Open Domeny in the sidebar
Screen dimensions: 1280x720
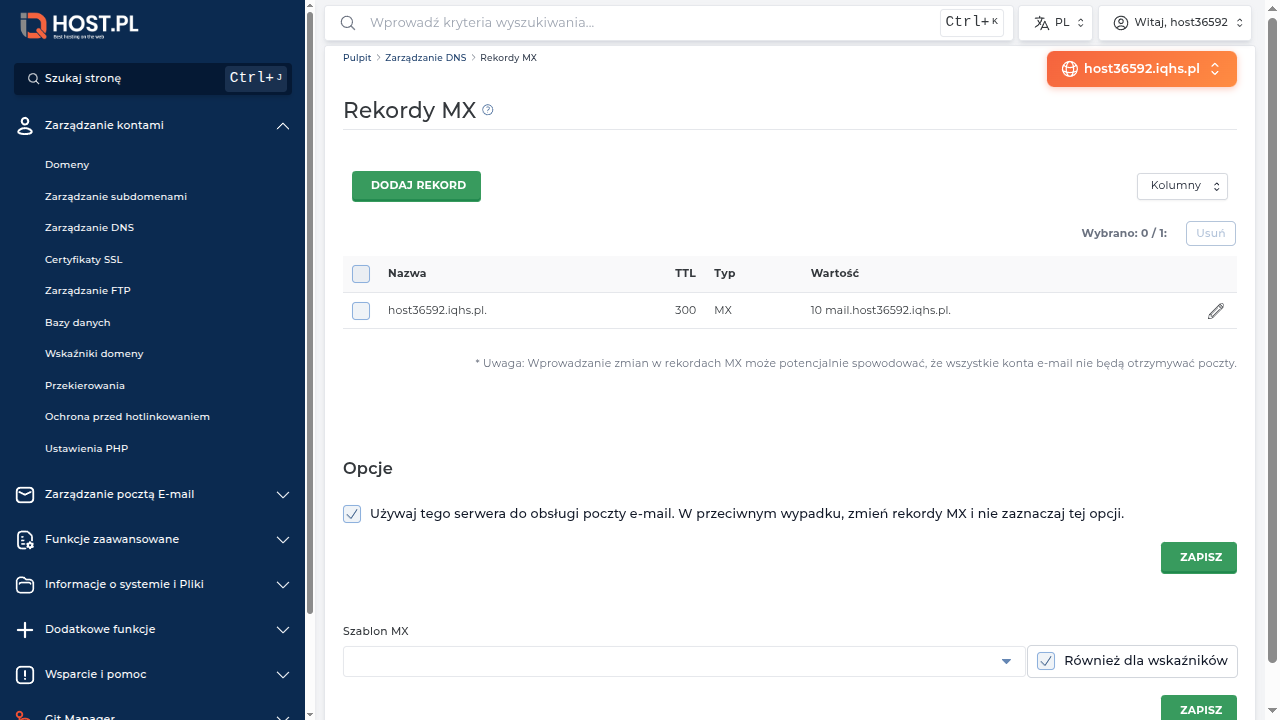pyautogui.click(x=67, y=165)
